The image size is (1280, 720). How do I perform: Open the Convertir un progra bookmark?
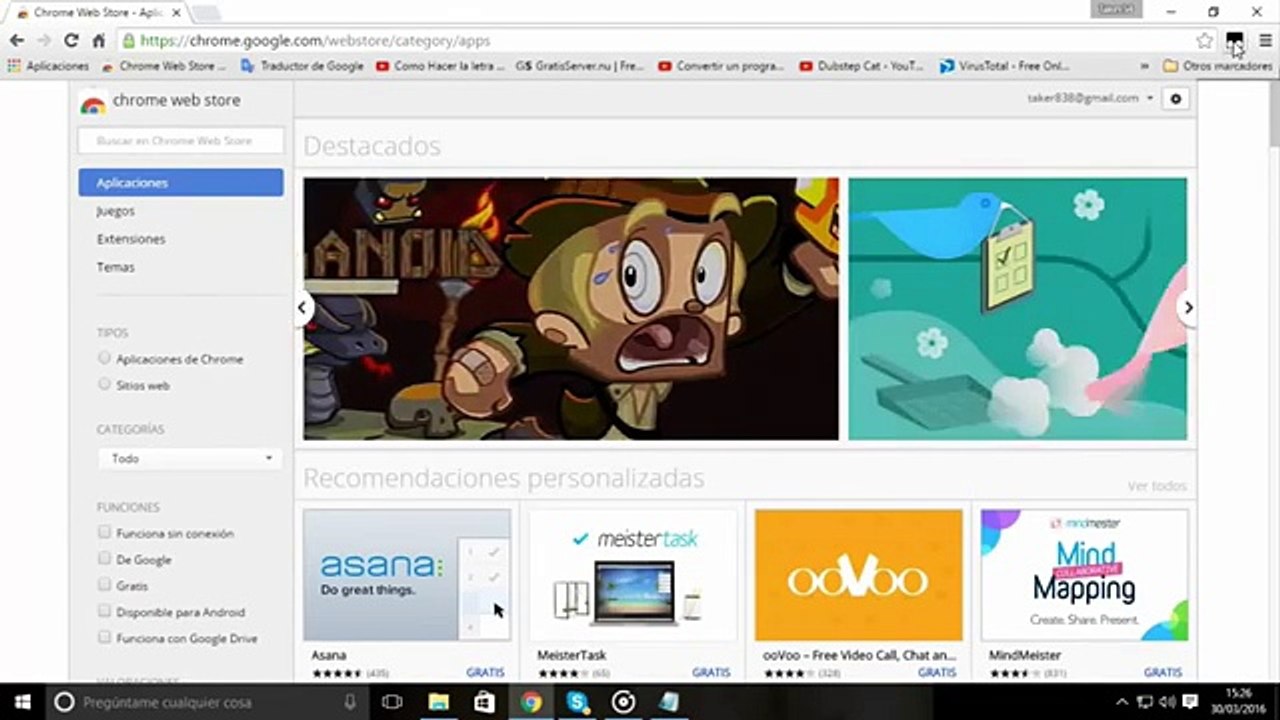pyautogui.click(x=721, y=66)
